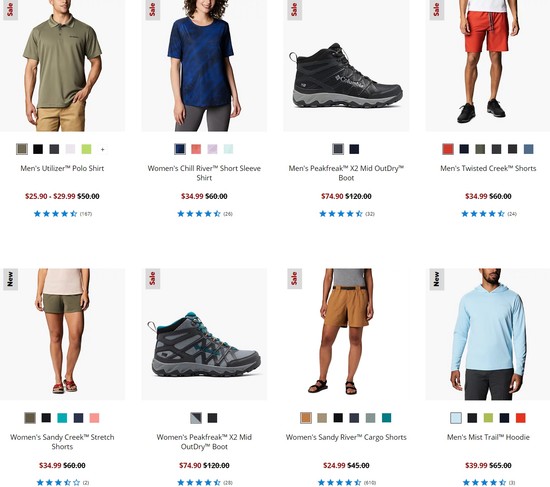Open Women's Sandy Creek Stretch Shorts link
Image resolution: width=550 pixels, height=487 pixels.
(x=62, y=442)
